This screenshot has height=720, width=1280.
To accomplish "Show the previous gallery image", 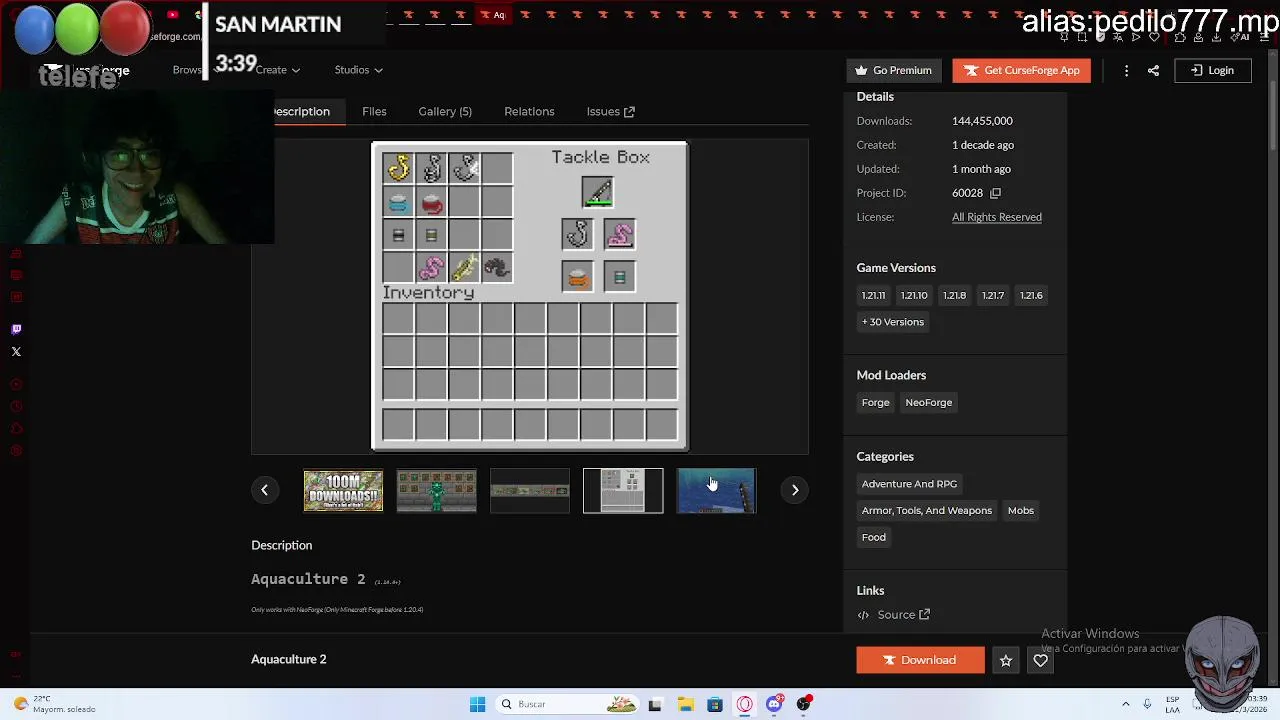I will click(x=264, y=490).
